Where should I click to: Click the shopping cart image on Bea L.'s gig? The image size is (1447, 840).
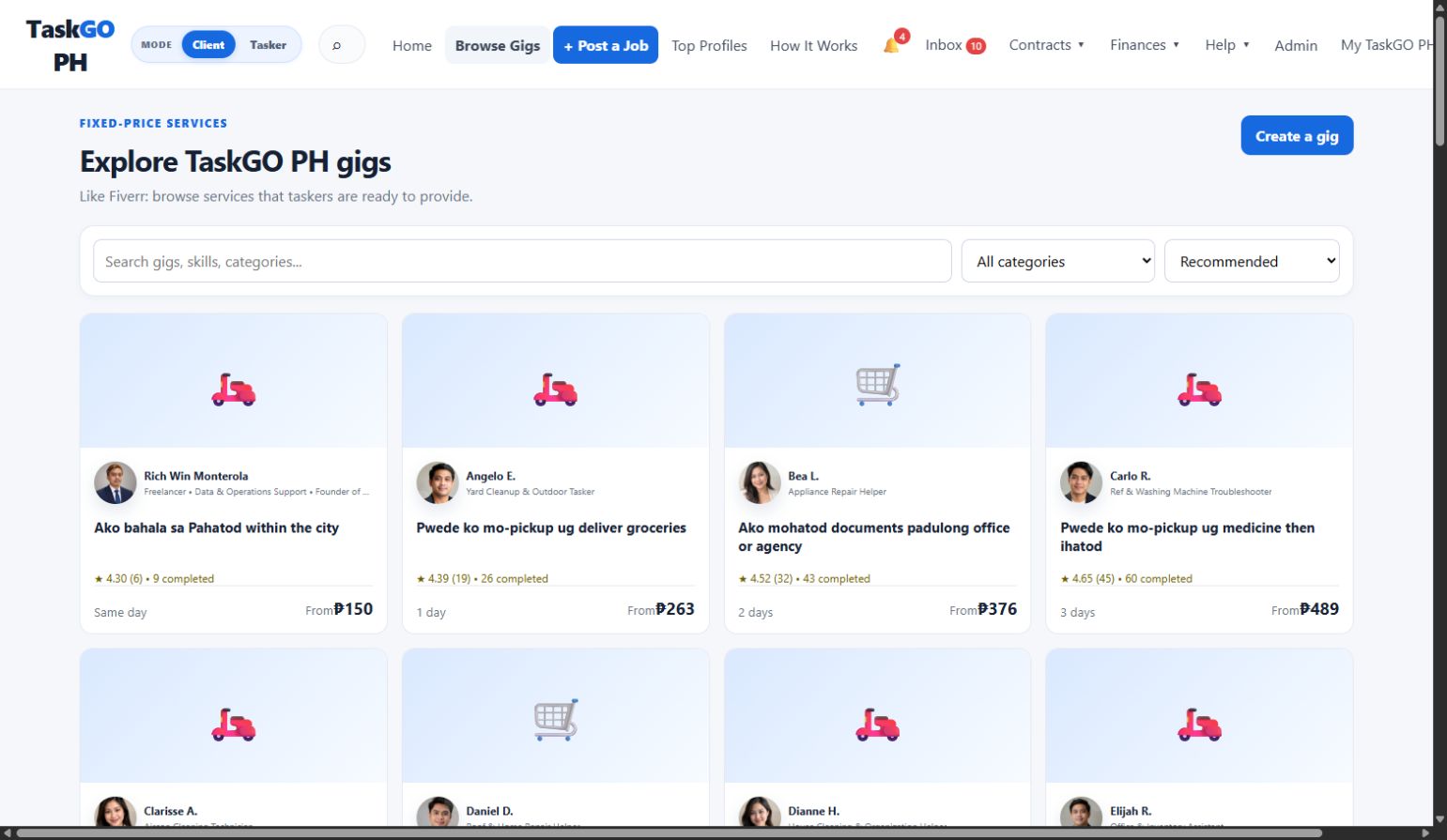tap(878, 385)
